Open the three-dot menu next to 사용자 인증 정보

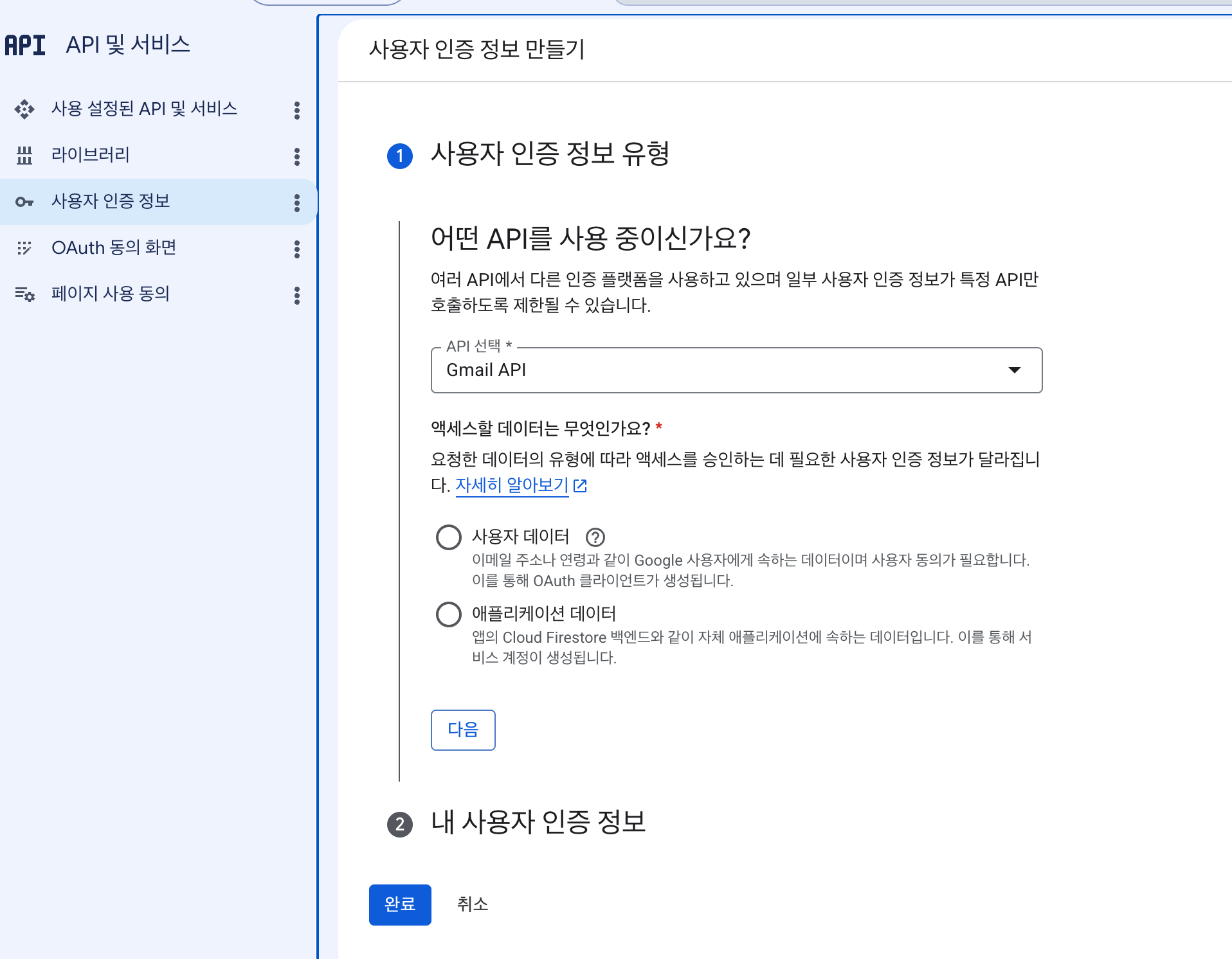[x=296, y=202]
